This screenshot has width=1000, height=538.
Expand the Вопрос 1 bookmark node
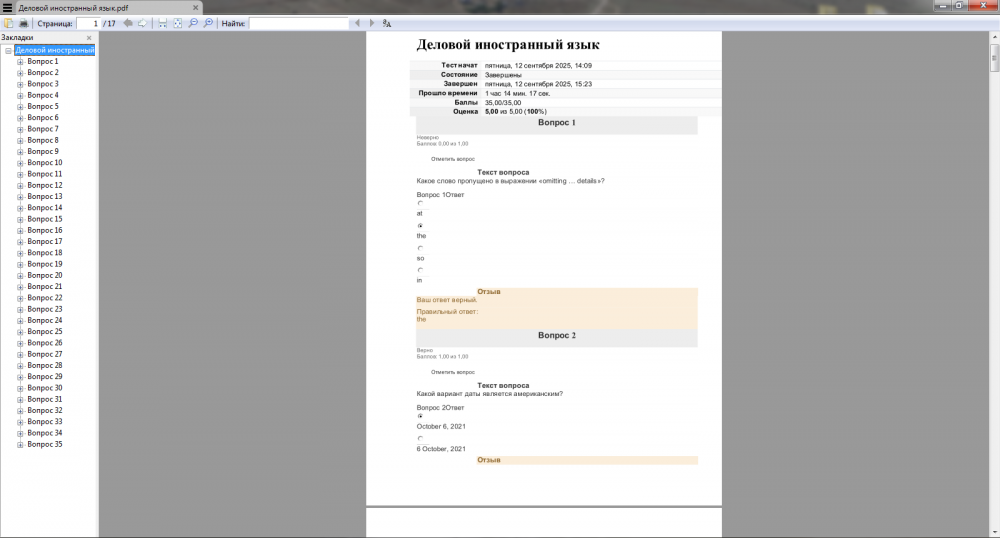click(20, 62)
